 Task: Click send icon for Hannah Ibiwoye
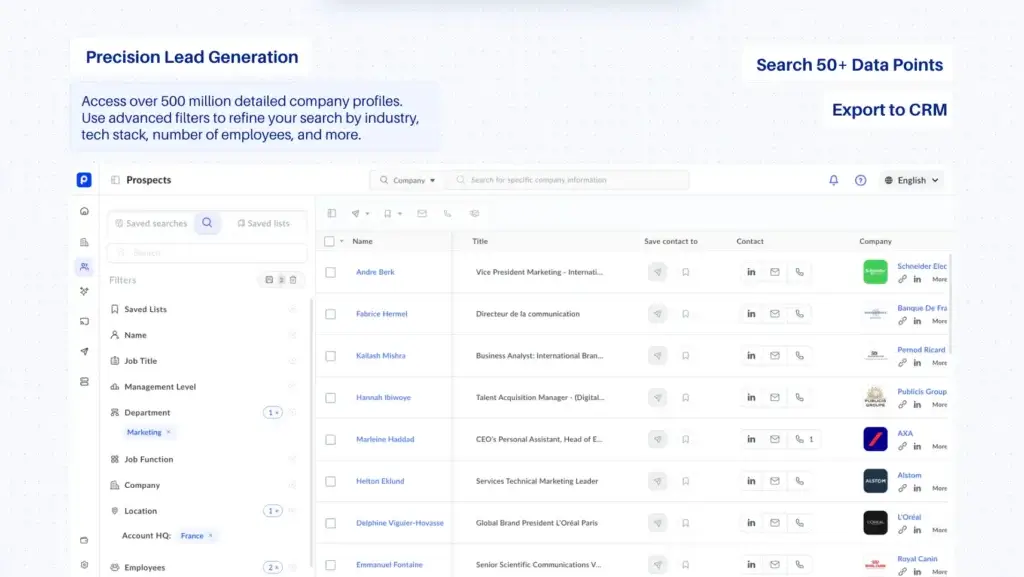tap(657, 398)
